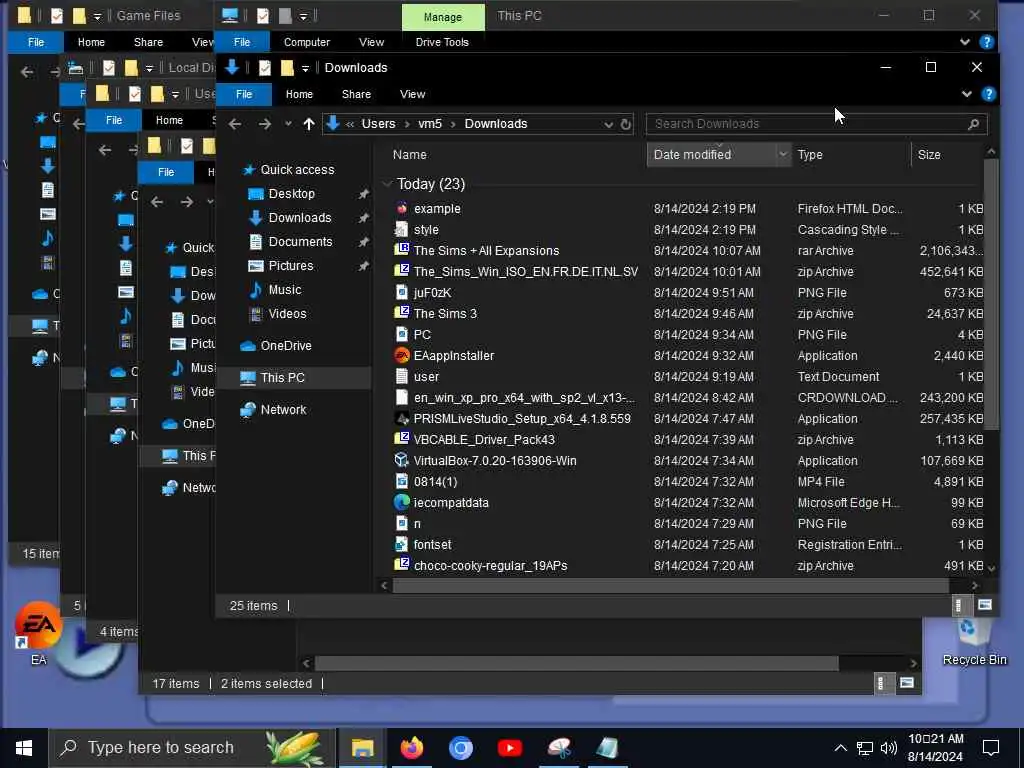1024x768 pixels.
Task: Open the recent locations dropdown
Action: coord(288,123)
